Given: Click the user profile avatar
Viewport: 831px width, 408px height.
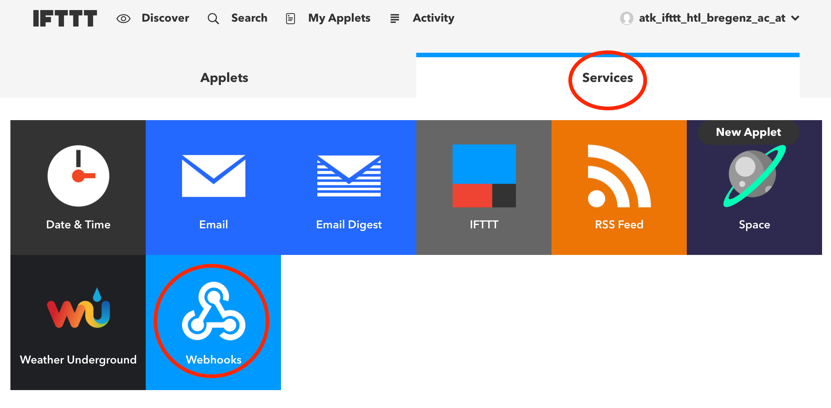Looking at the screenshot, I should (x=627, y=18).
